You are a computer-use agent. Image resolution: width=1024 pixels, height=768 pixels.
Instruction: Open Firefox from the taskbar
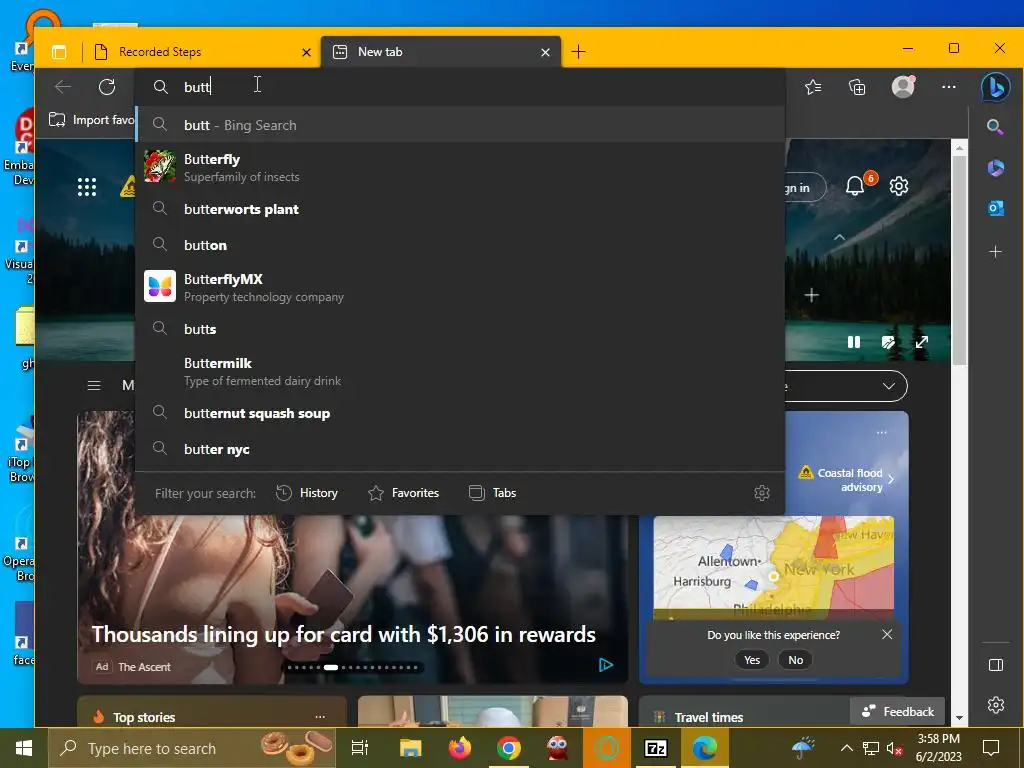(x=459, y=748)
